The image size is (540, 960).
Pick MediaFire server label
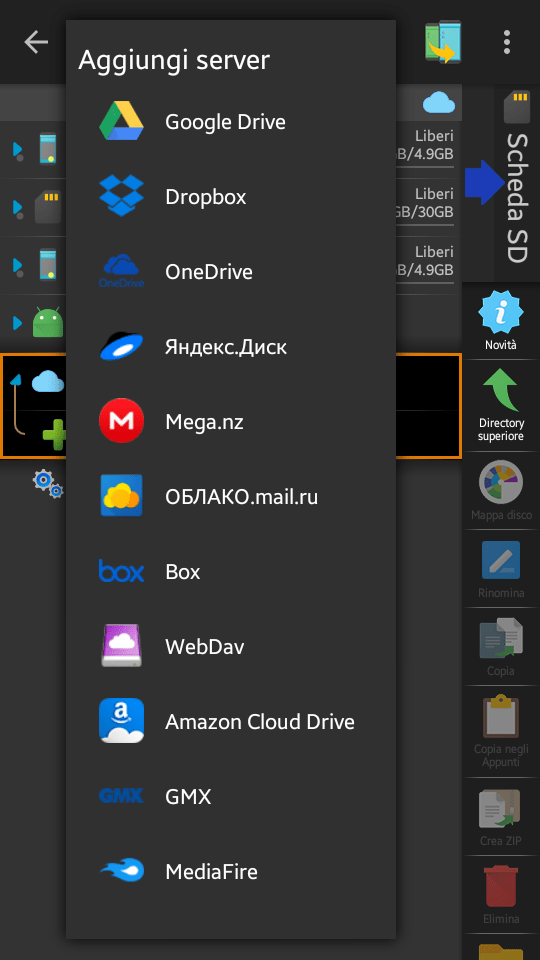211,871
